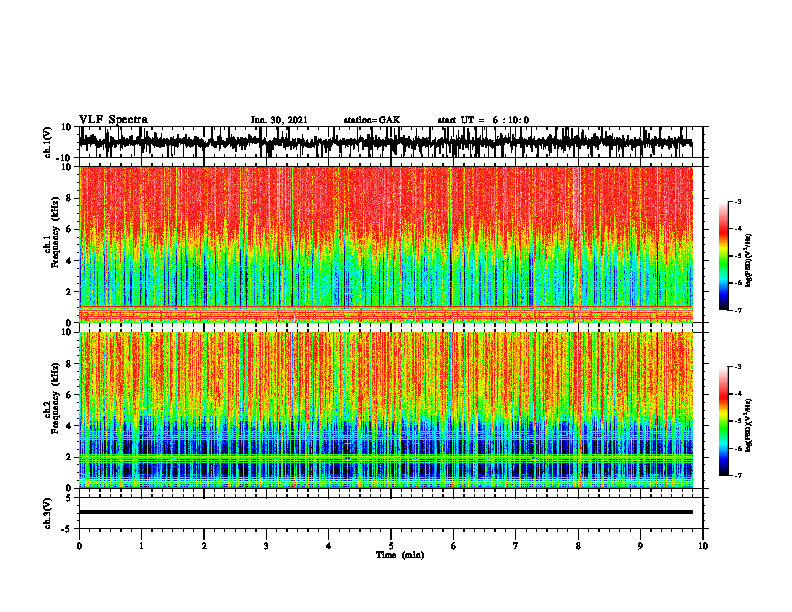Click inside the ch.2 spectrogram panel
The height and width of the screenshot is (612, 792).
(385, 410)
